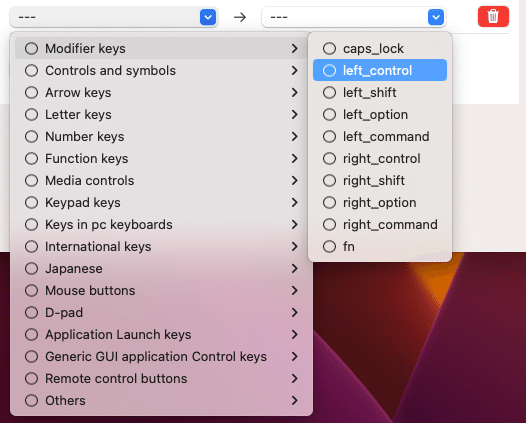The width and height of the screenshot is (526, 423).
Task: Expand Keys in pc keyboards chevron
Action: click(x=295, y=224)
